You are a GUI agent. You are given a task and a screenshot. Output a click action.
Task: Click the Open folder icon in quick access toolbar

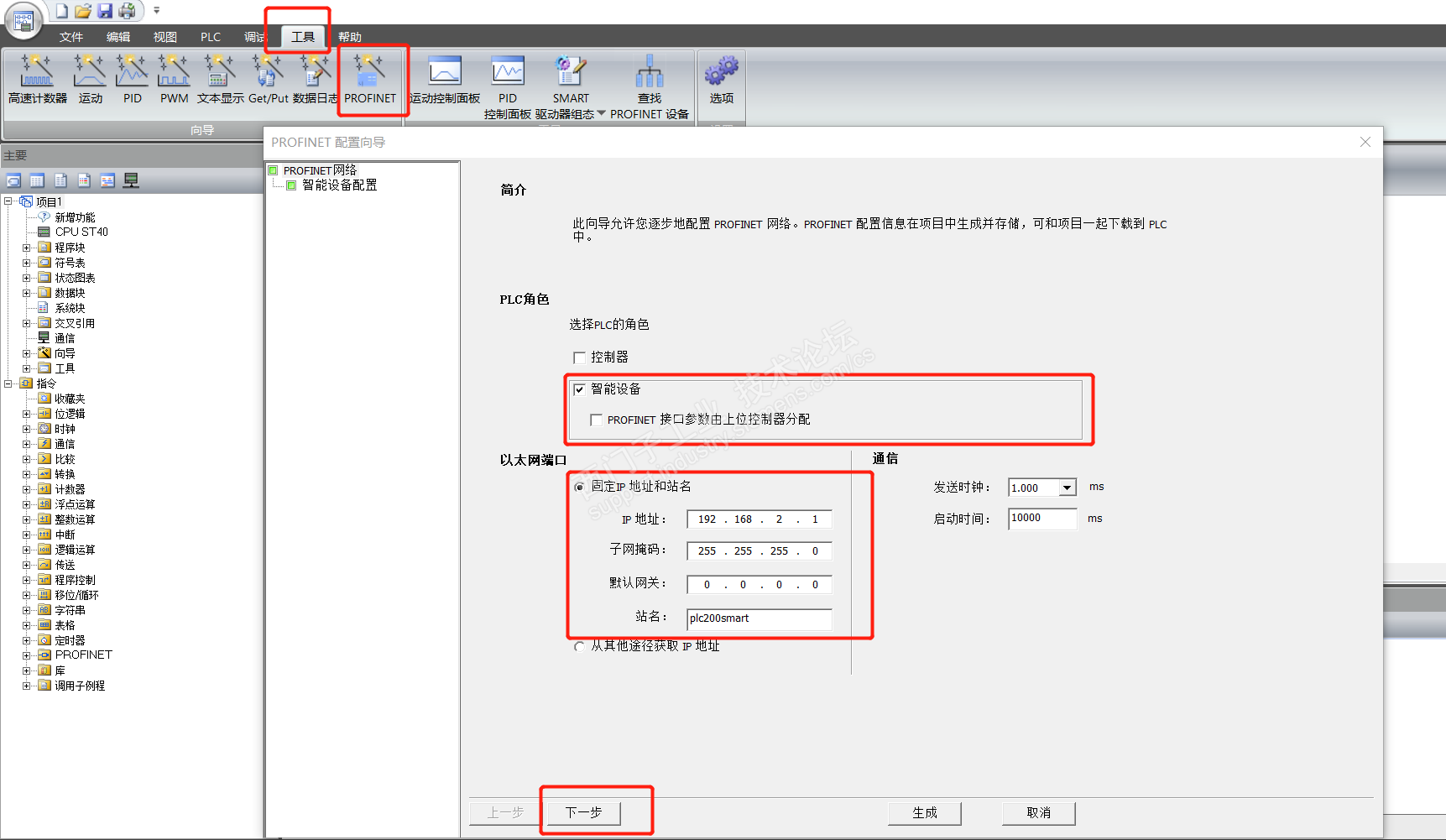click(83, 11)
